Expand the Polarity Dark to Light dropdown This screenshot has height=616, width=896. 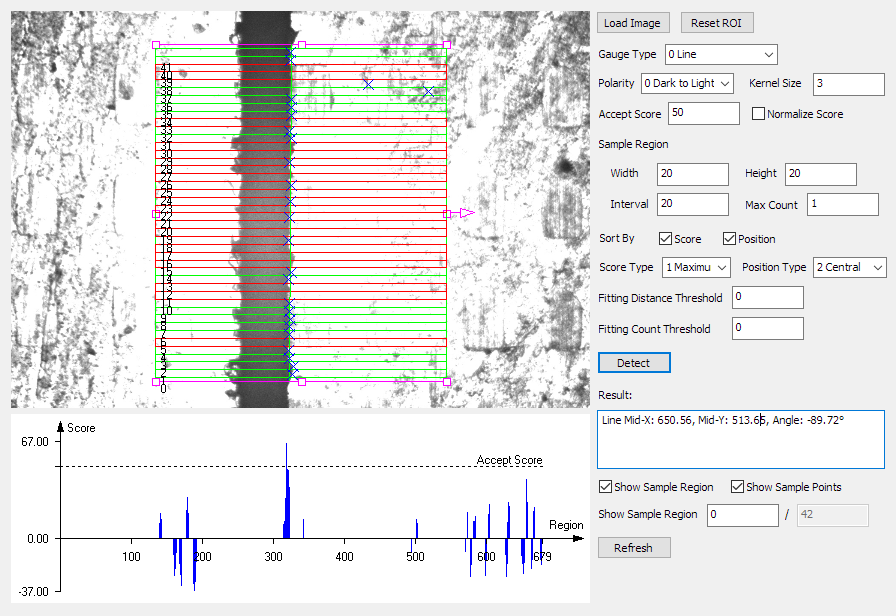pyautogui.click(x=687, y=83)
